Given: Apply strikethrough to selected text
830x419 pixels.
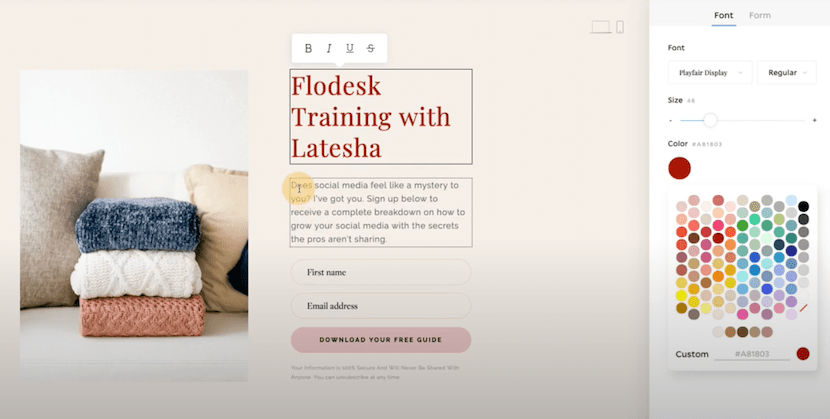Looking at the screenshot, I should (371, 48).
